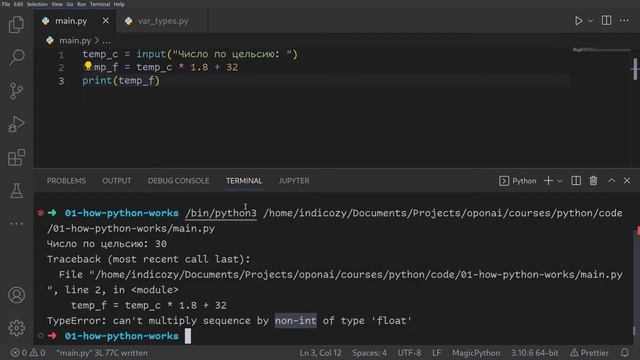Change indentation via Spaces: 4
Screen dimensions: 640x360
(369, 353)
